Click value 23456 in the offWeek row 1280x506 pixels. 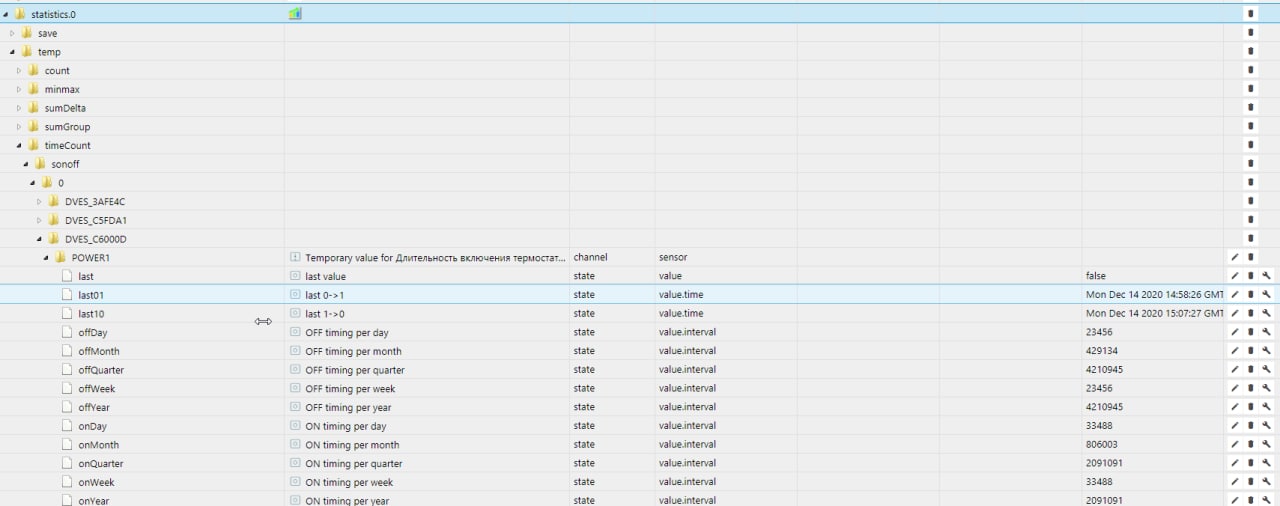pos(1099,388)
